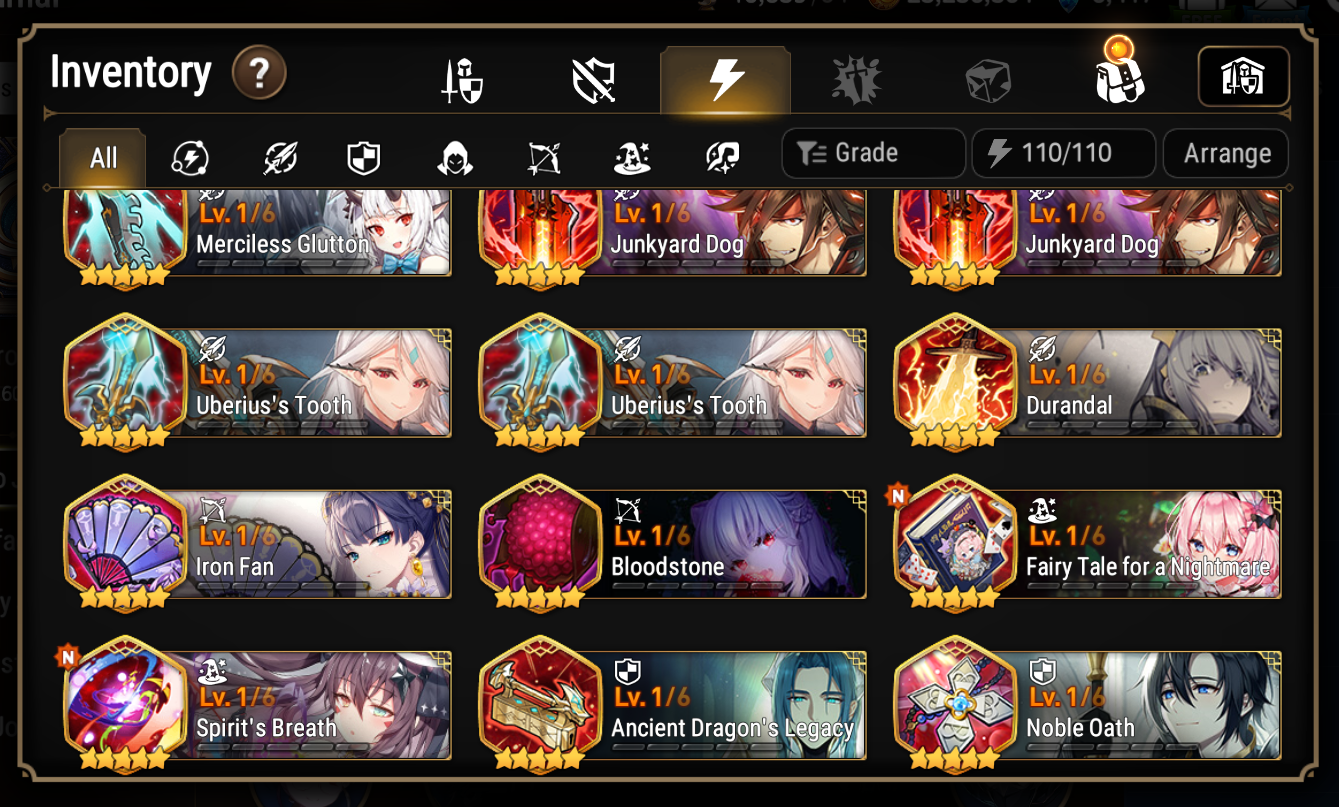Select the All filter tab
1339x807 pixels.
103,158
